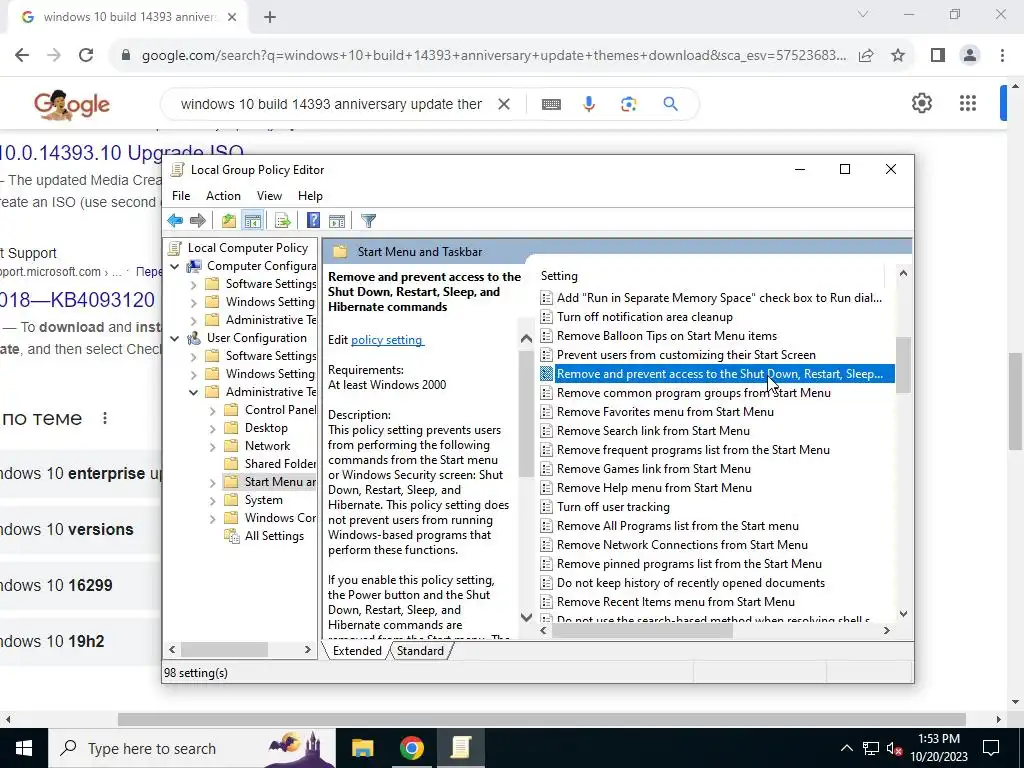Switch to the Standard tab

tap(421, 651)
